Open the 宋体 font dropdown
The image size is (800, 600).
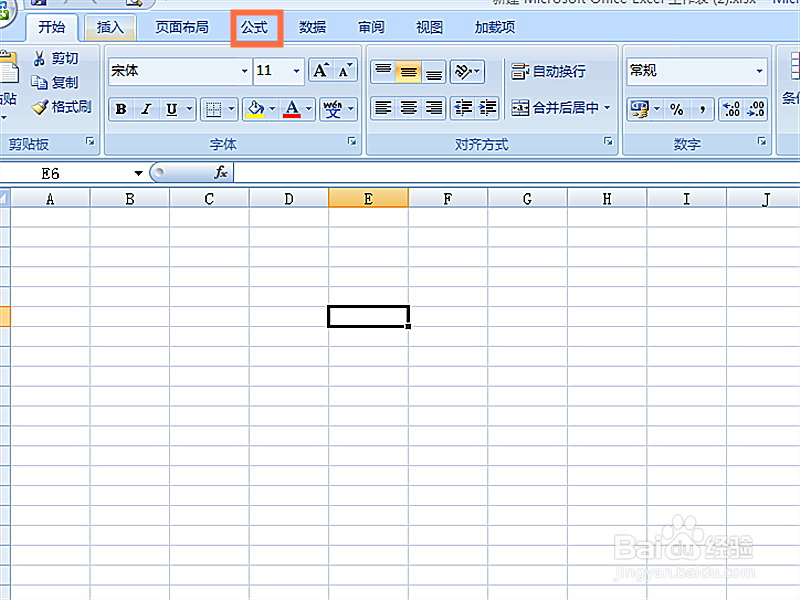(245, 71)
